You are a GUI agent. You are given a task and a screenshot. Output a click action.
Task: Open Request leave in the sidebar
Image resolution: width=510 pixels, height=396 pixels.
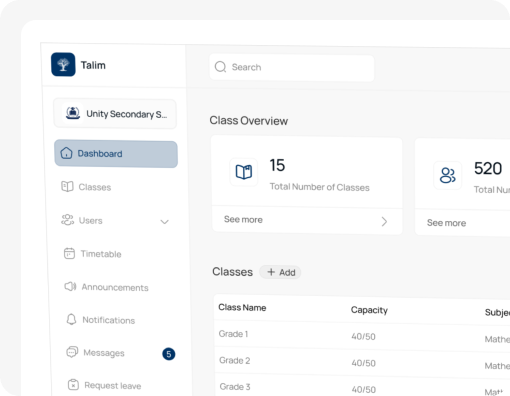coord(113,386)
